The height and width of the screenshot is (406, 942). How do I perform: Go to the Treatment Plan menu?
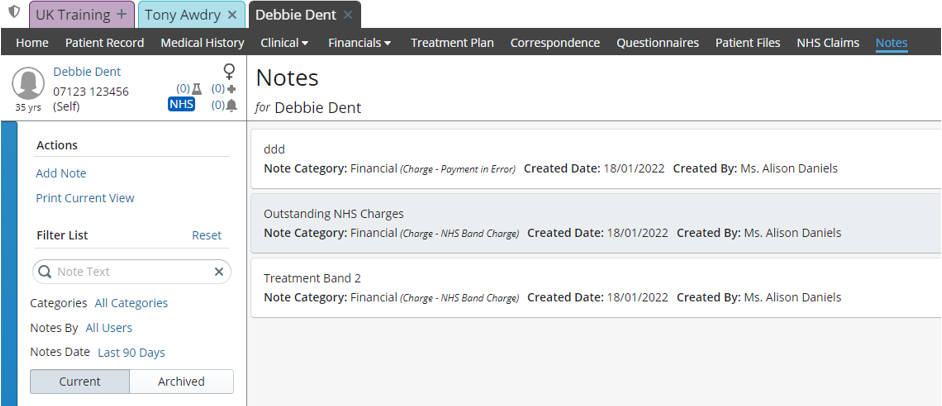coord(452,43)
